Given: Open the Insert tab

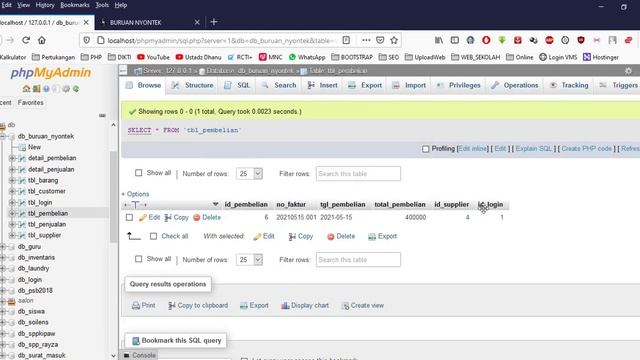Looking at the screenshot, I should click(x=323, y=85).
